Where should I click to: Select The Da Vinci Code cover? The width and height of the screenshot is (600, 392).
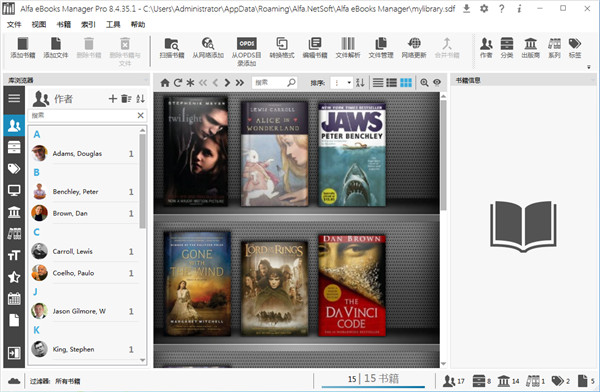[352, 286]
